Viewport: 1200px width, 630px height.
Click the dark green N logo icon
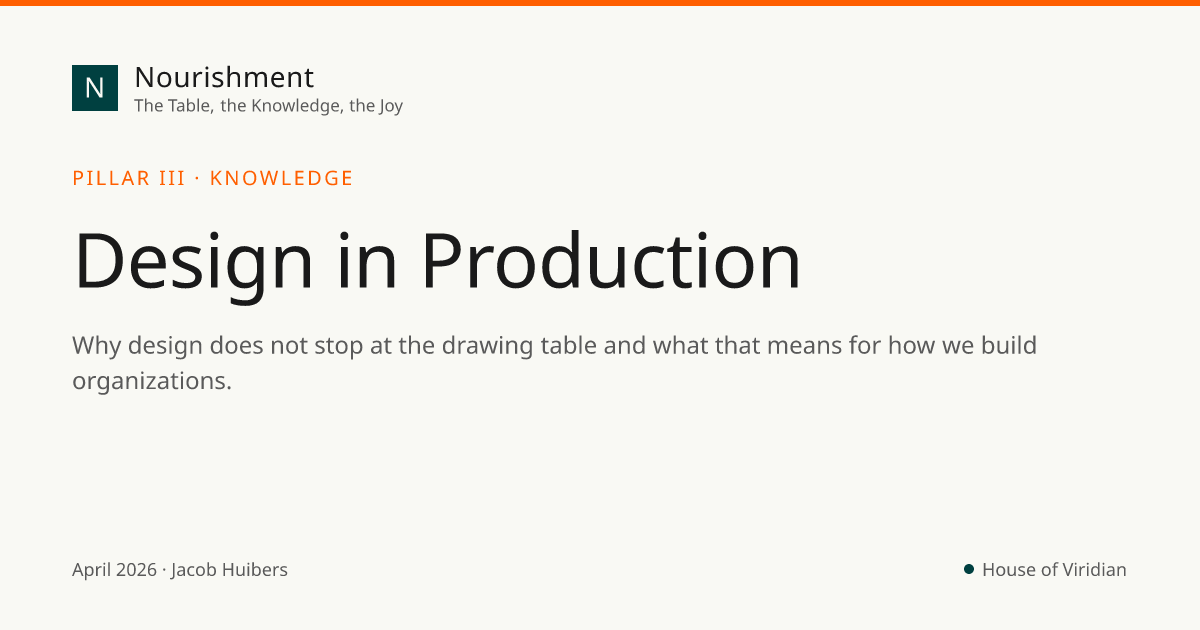point(95,88)
